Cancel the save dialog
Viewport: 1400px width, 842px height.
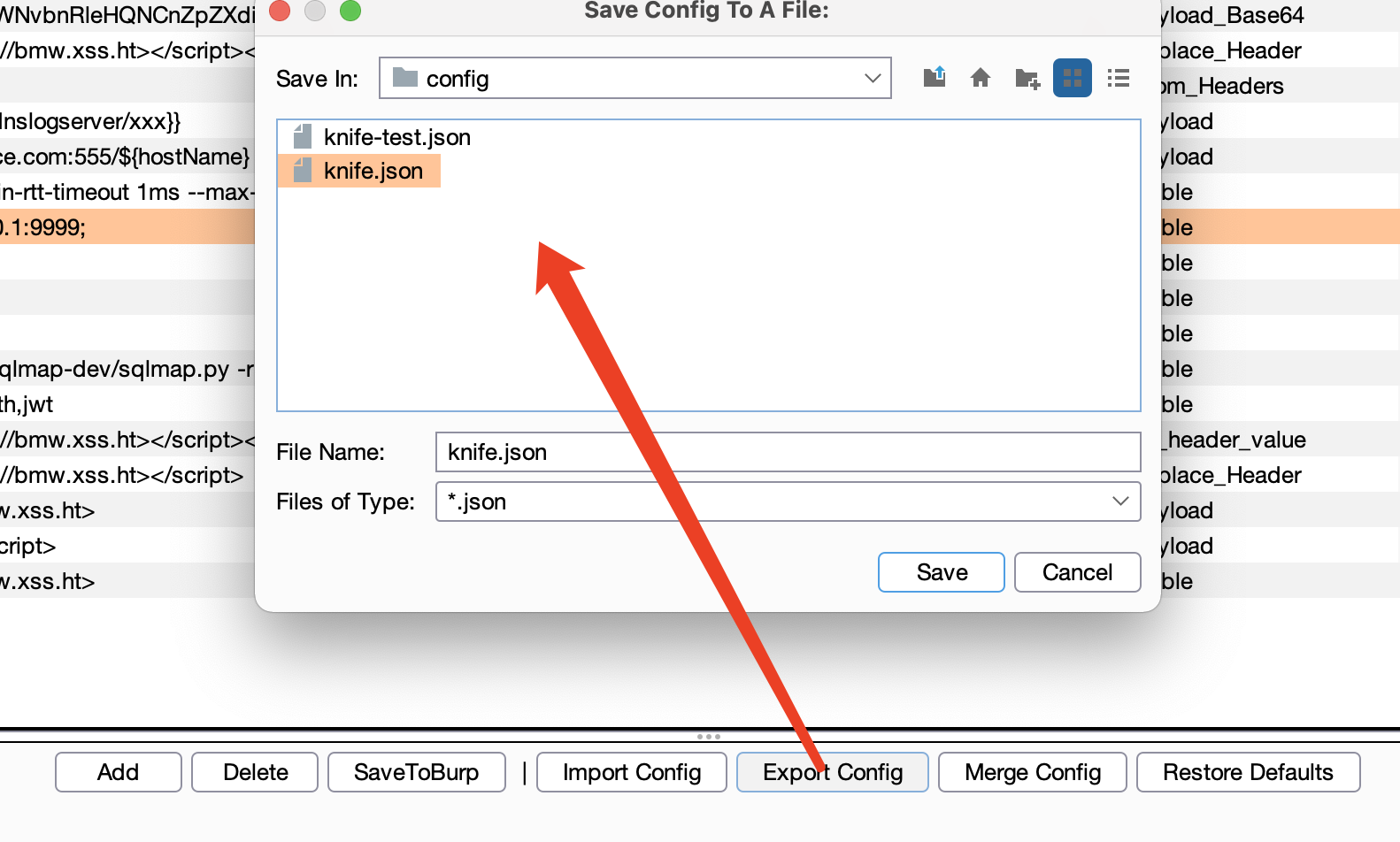click(x=1077, y=572)
